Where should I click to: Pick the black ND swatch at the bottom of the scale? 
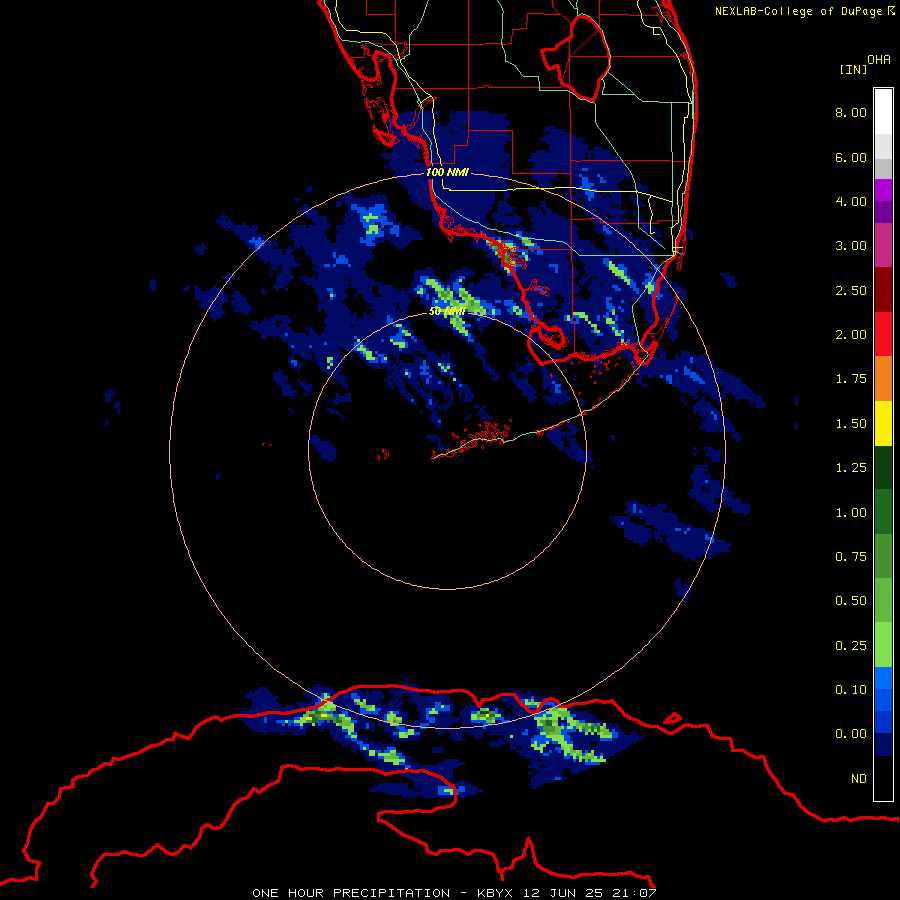click(883, 778)
